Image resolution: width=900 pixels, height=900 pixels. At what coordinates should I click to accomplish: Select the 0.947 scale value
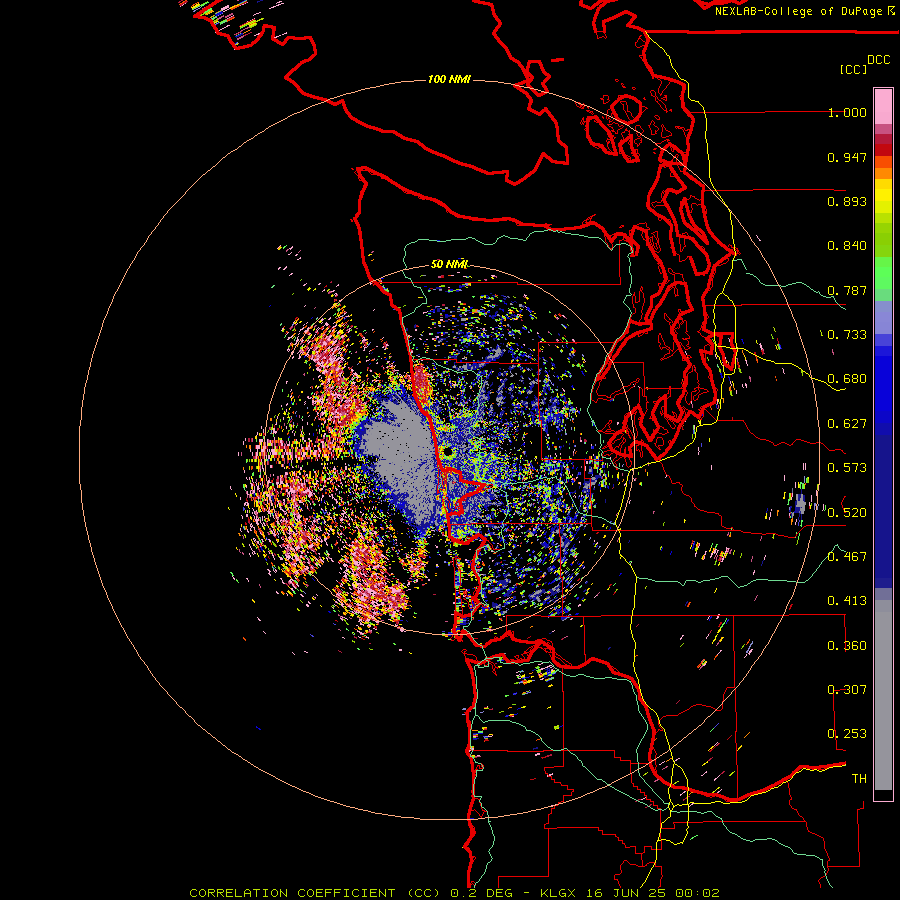847,157
